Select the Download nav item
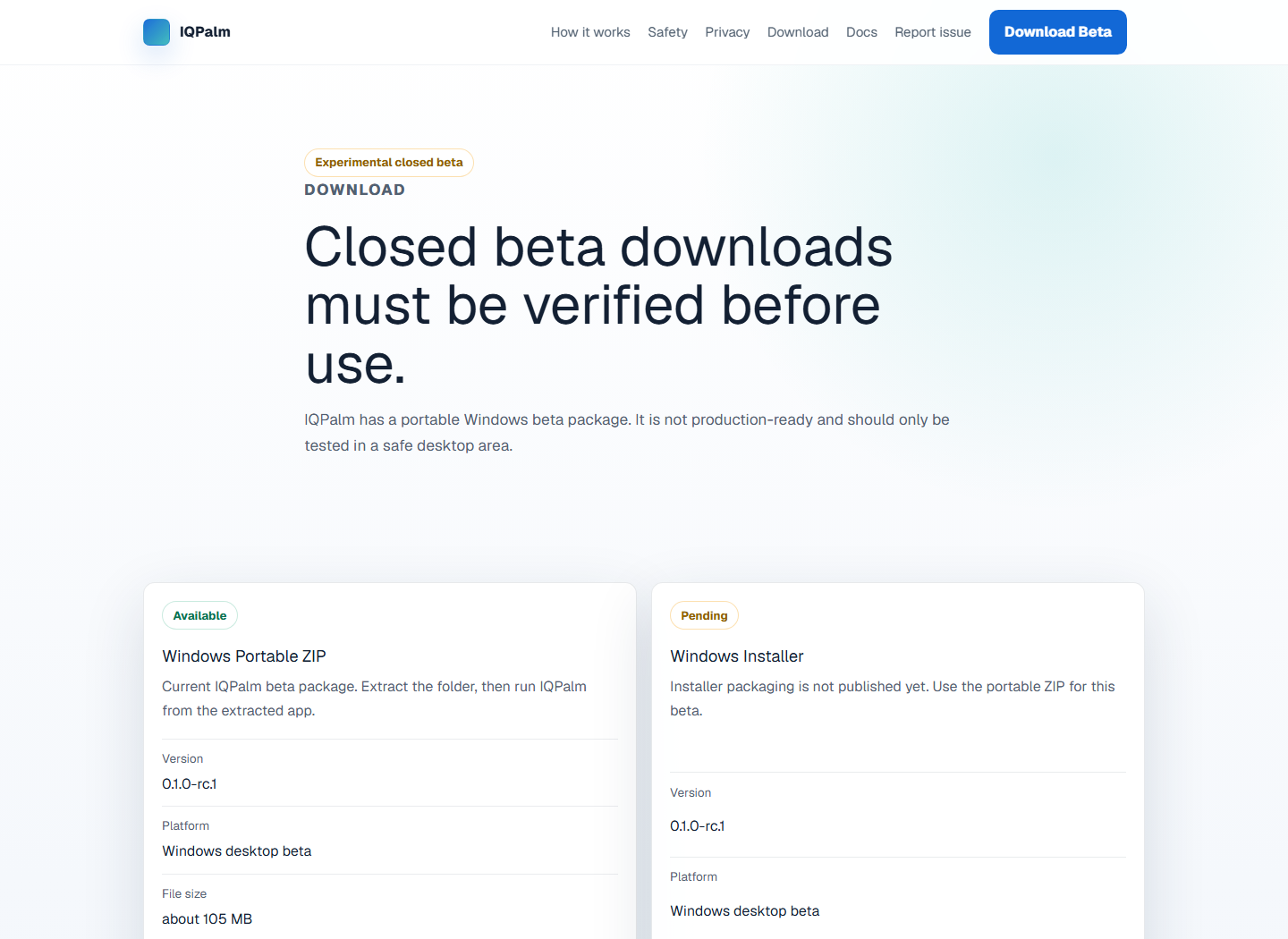Screen dimensions: 1288x939 click(798, 32)
